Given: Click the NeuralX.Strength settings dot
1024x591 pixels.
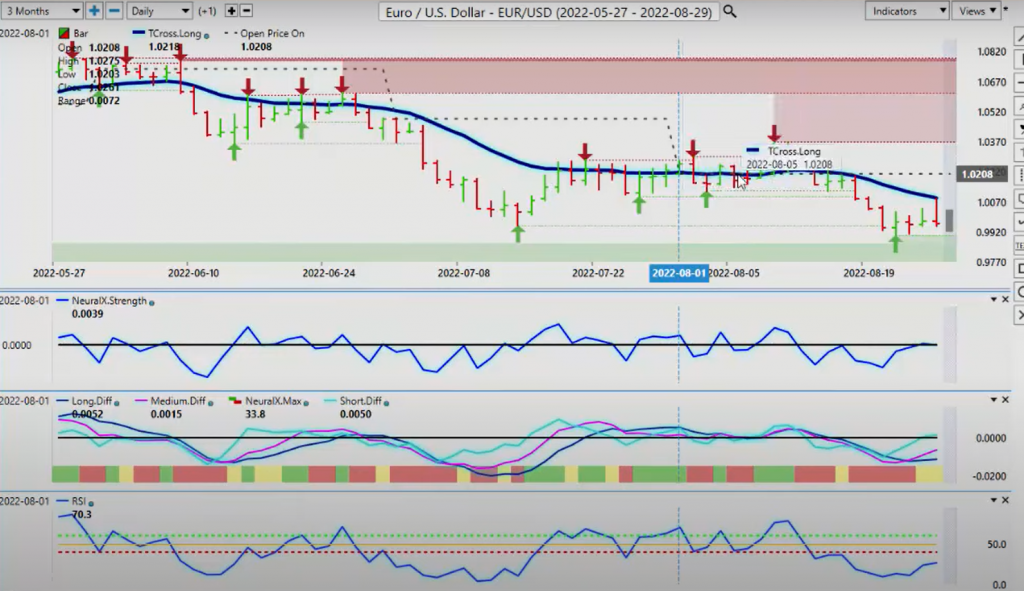Looking at the screenshot, I should point(152,303).
